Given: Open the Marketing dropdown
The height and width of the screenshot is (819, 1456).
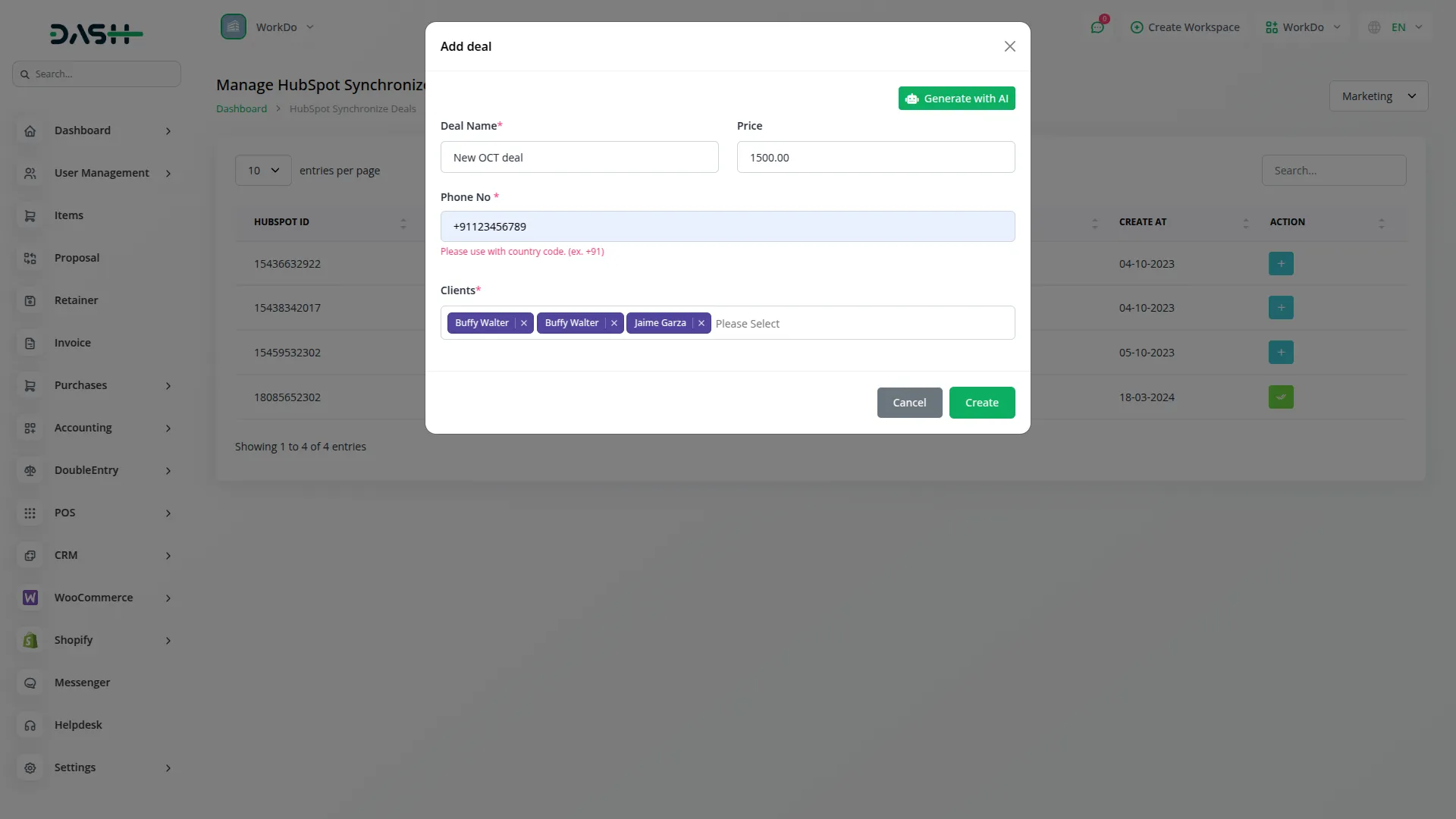Looking at the screenshot, I should tap(1378, 96).
